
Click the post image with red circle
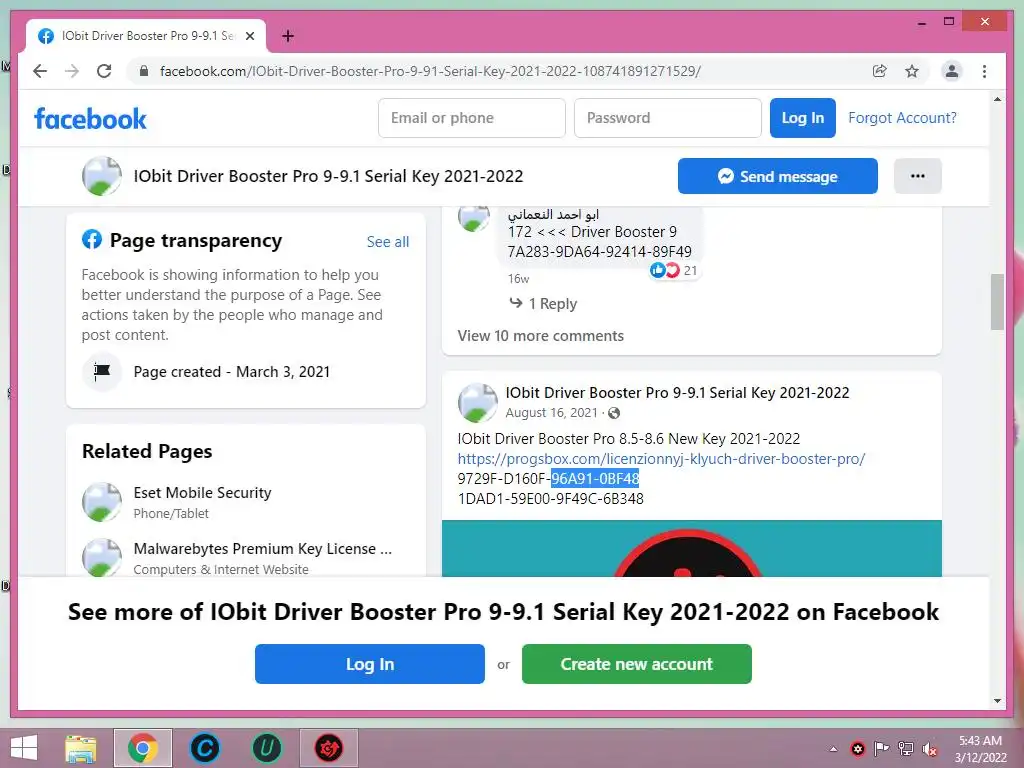692,549
